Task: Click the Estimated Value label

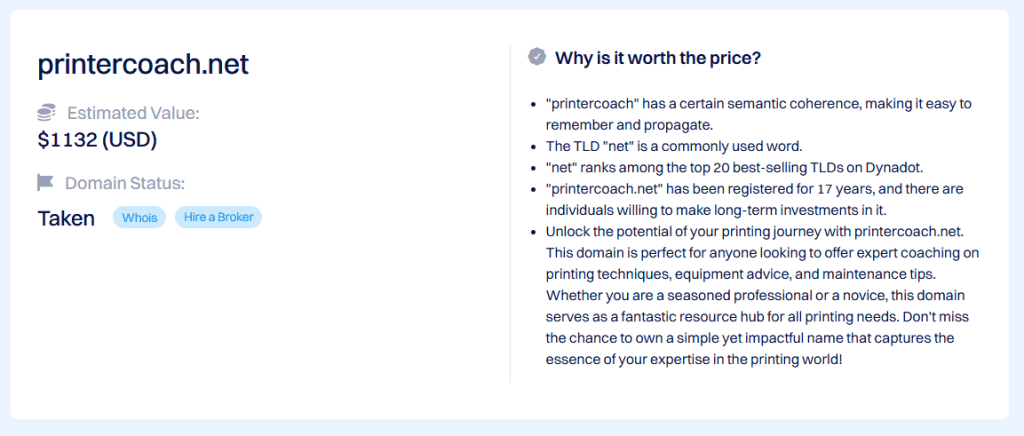Action: [133, 113]
